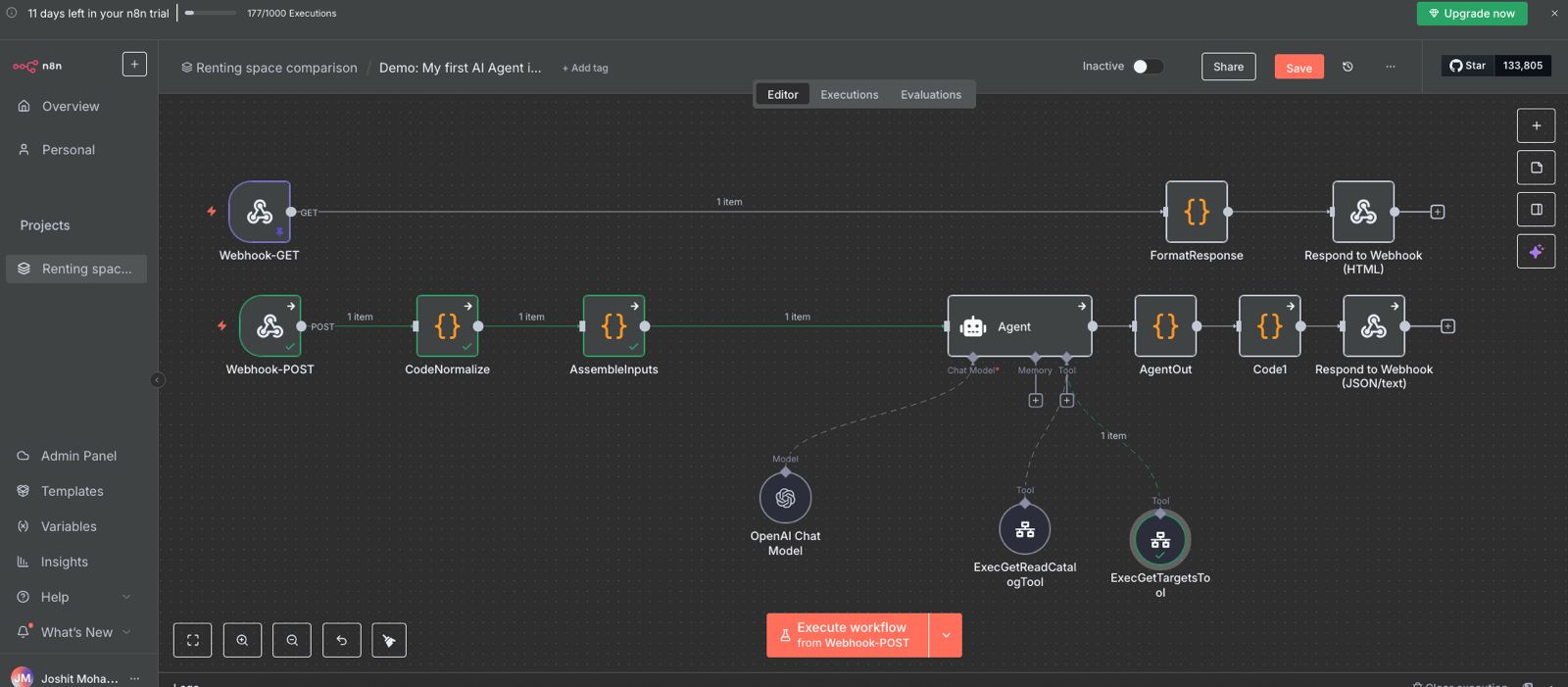Click the Upgrade now button
Image resolution: width=1568 pixels, height=687 pixels.
click(x=1471, y=14)
